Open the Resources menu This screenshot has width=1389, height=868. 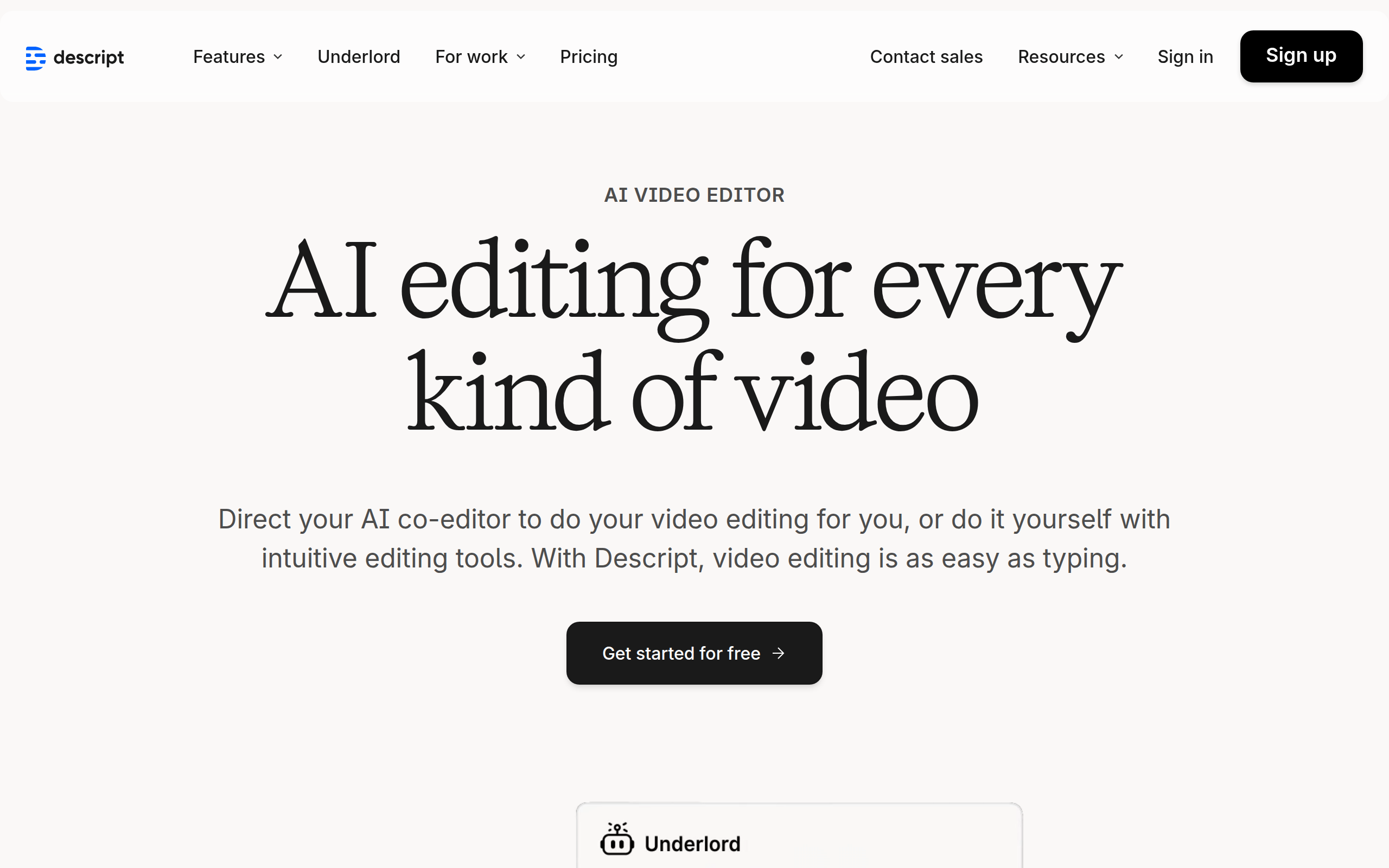[1061, 57]
